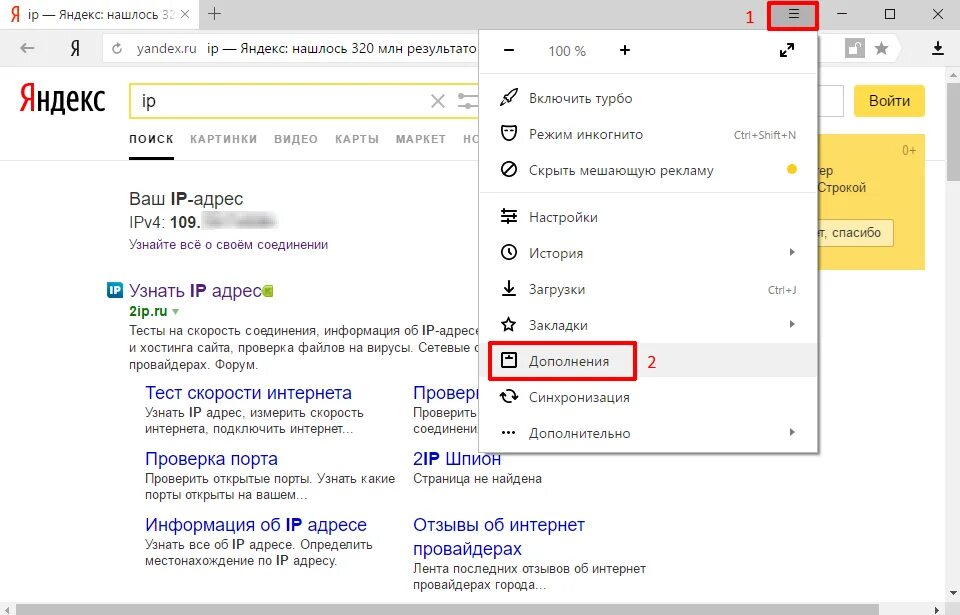
Task: Open Тест скорости интернета link
Action: pyautogui.click(x=249, y=393)
